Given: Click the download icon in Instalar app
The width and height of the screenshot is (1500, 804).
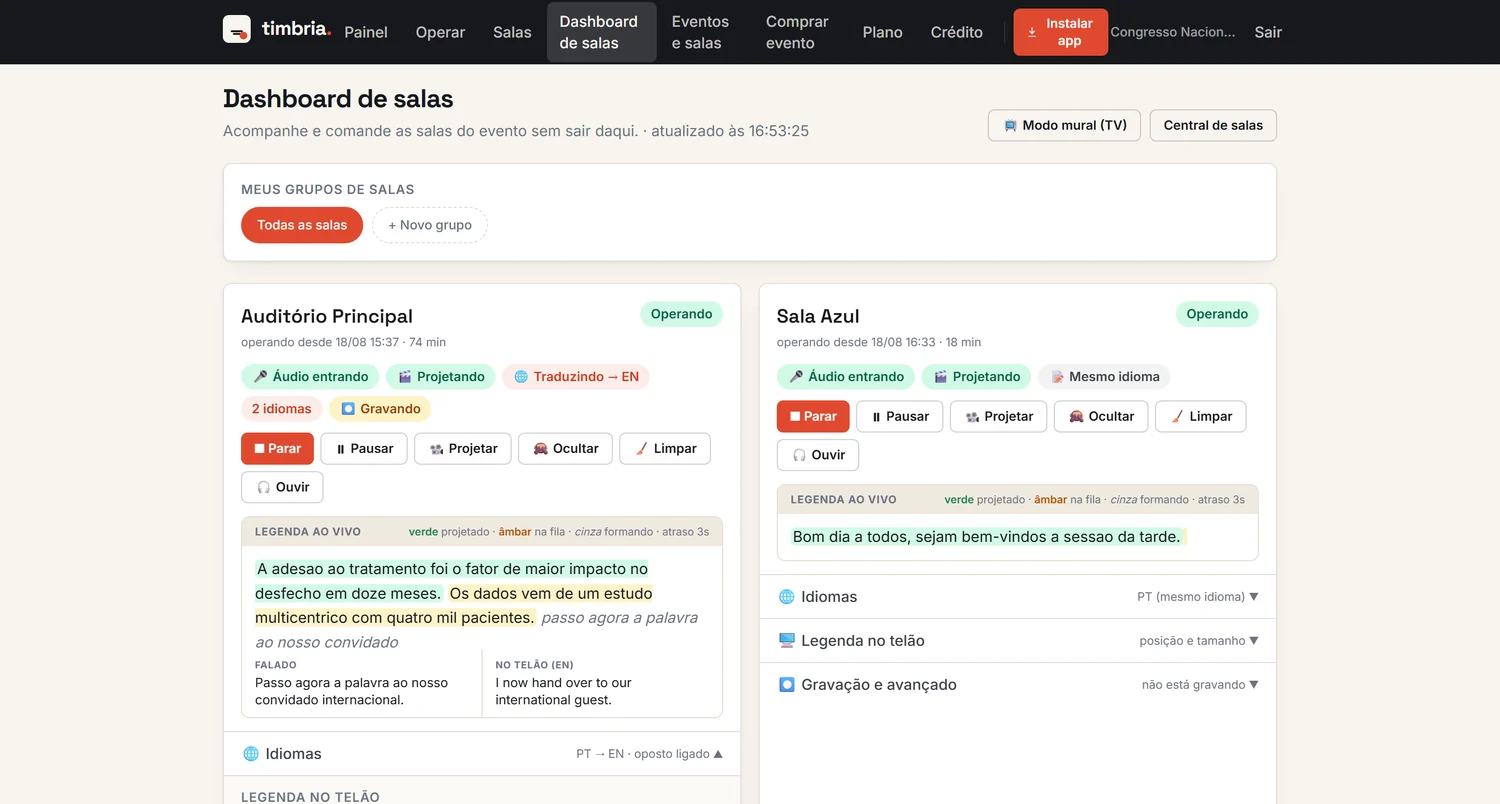Looking at the screenshot, I should (1032, 32).
